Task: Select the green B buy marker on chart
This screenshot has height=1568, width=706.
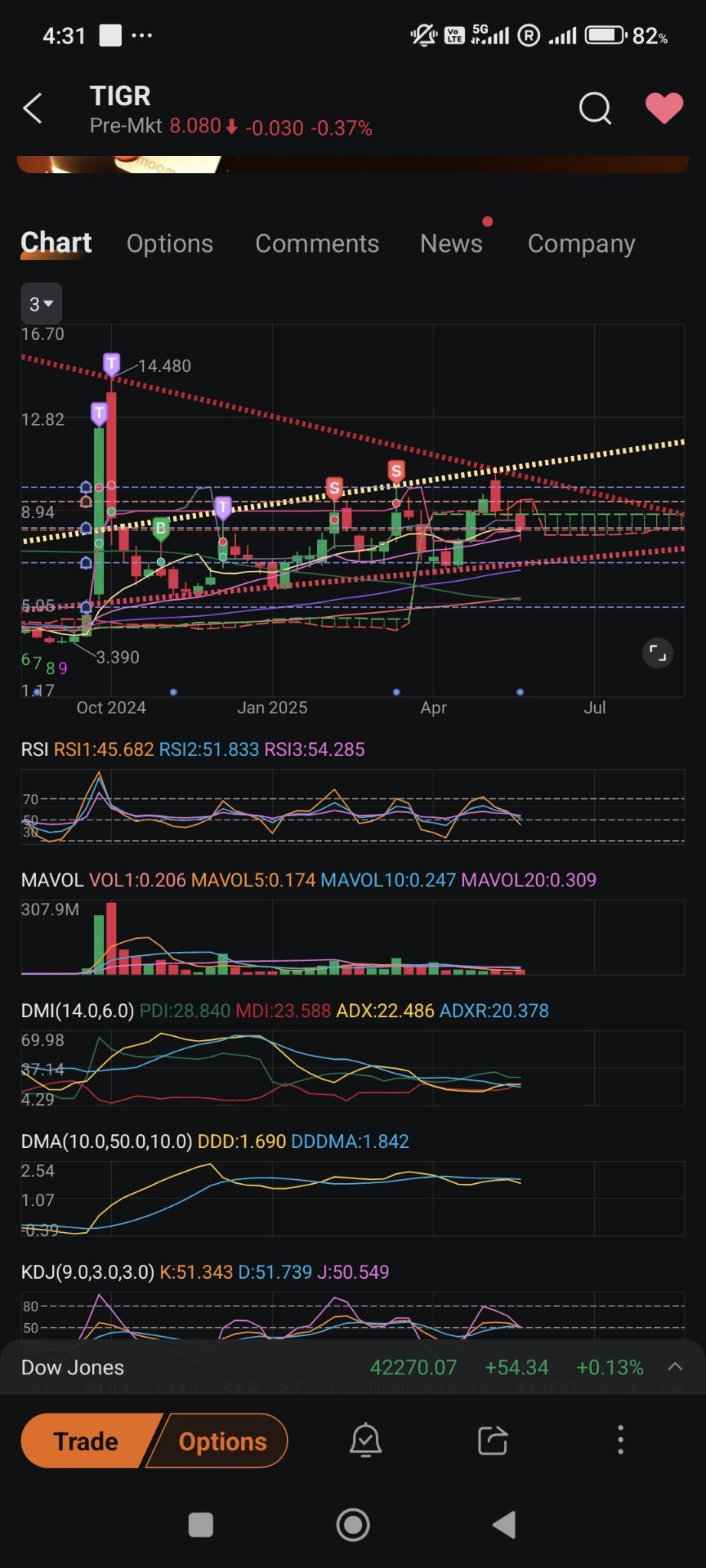Action: coord(161,528)
